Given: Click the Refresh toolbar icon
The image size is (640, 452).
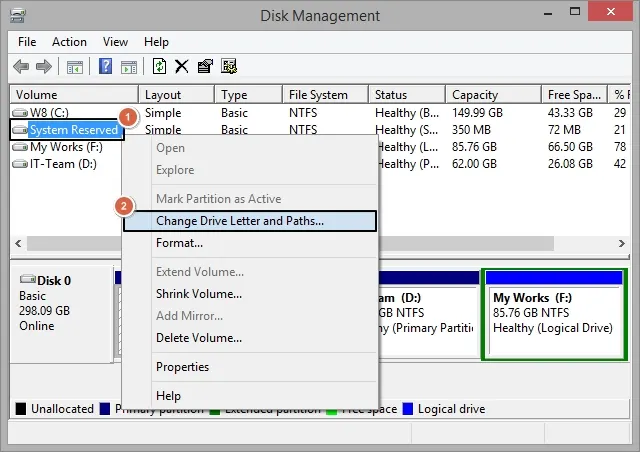Looking at the screenshot, I should pyautogui.click(x=159, y=66).
